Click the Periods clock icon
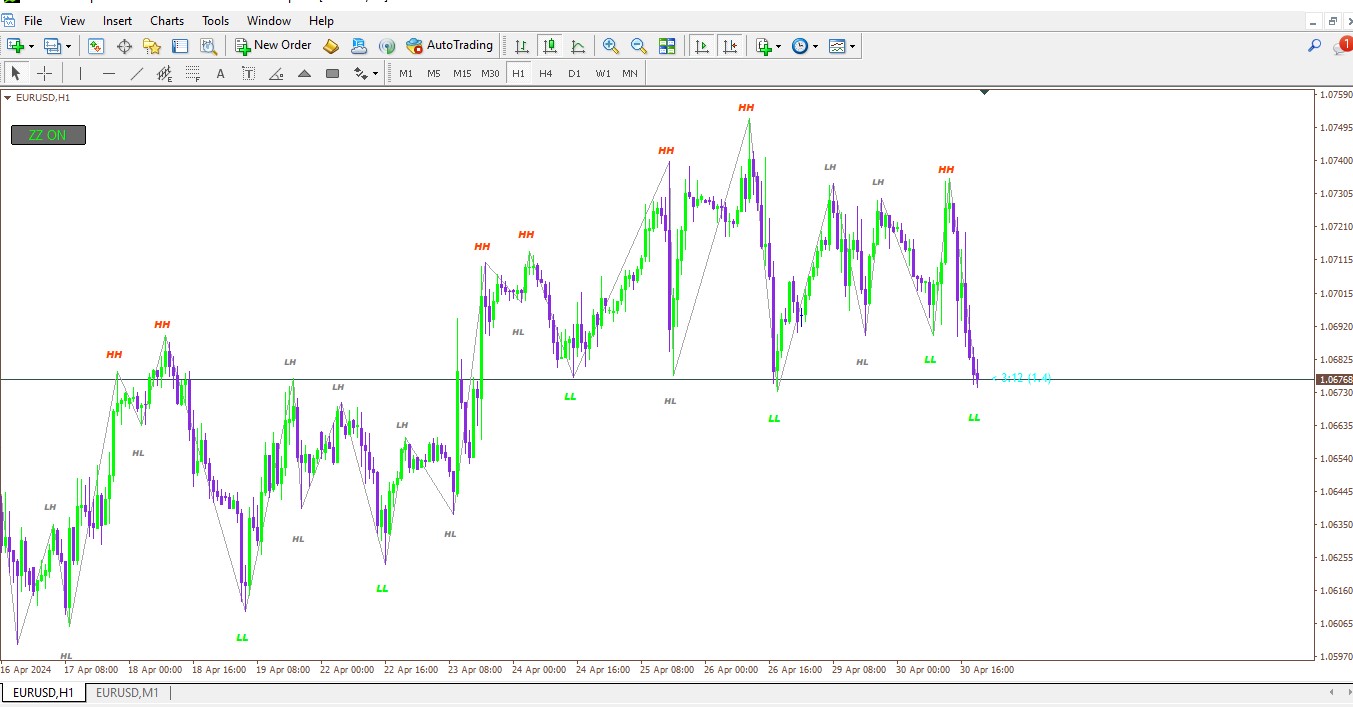This screenshot has height=707, width=1353. [799, 46]
